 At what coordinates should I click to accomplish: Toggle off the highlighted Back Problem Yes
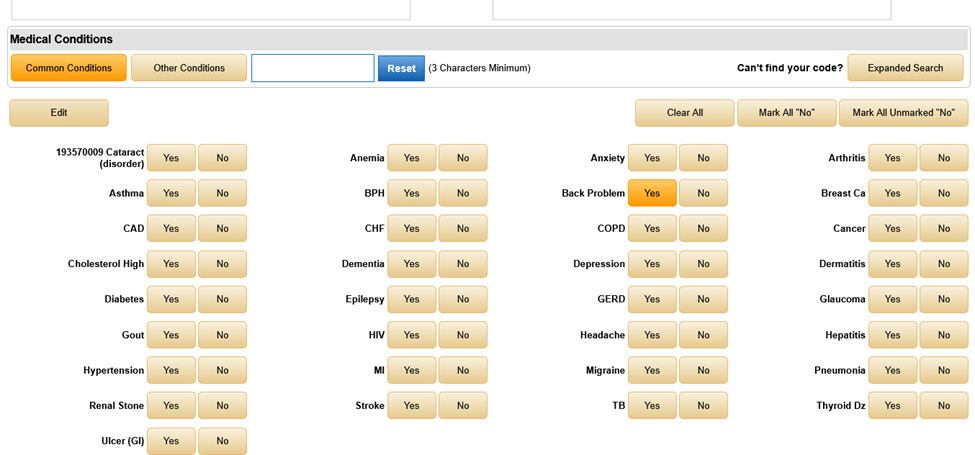[652, 193]
